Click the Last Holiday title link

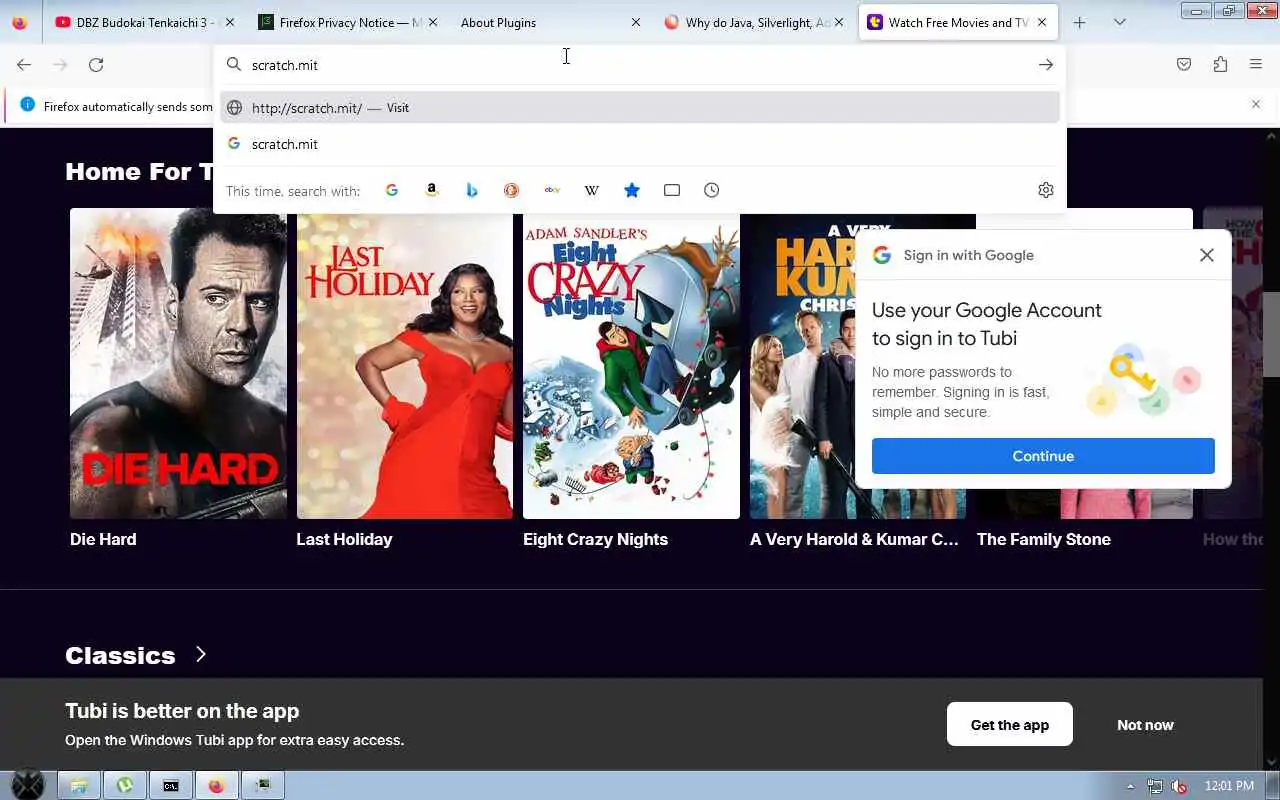coord(344,539)
